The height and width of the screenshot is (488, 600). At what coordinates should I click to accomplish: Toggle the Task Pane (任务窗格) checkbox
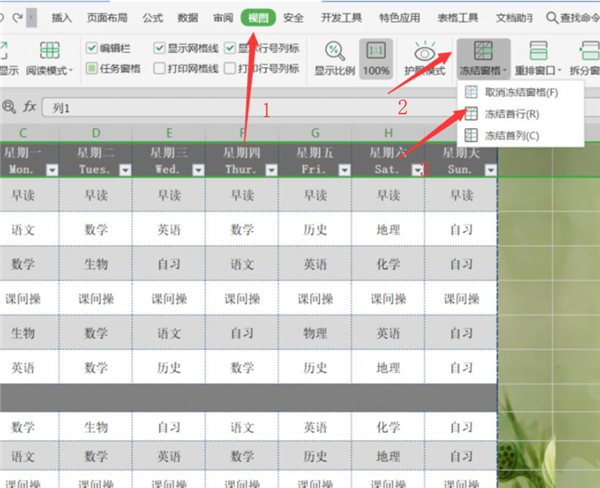[x=92, y=68]
